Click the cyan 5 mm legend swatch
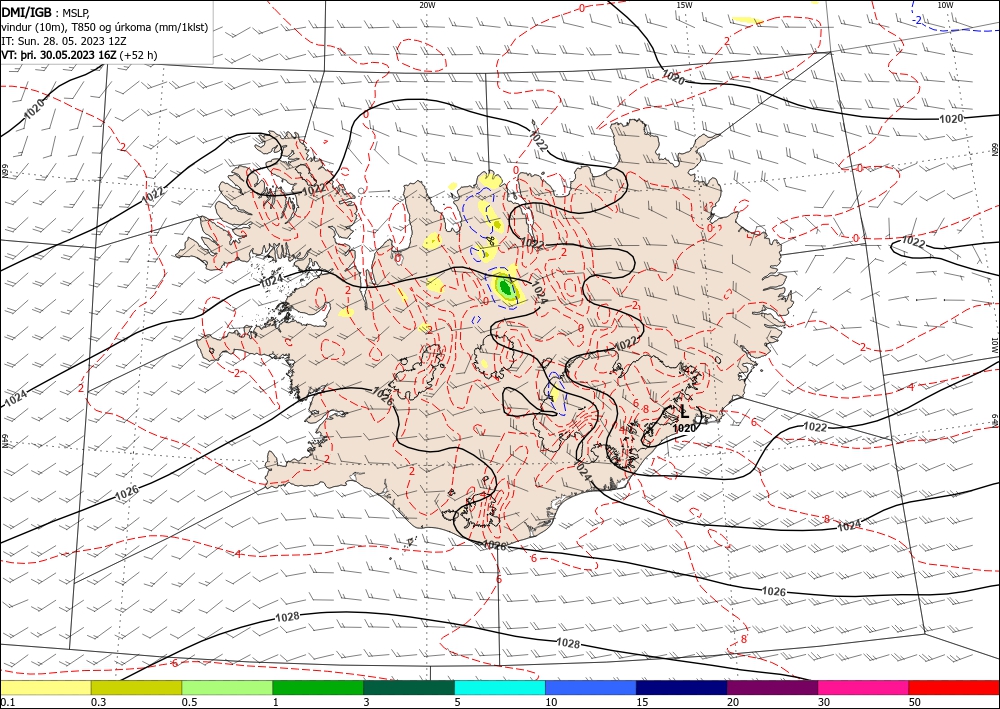This screenshot has height=709, width=1000. click(500, 687)
